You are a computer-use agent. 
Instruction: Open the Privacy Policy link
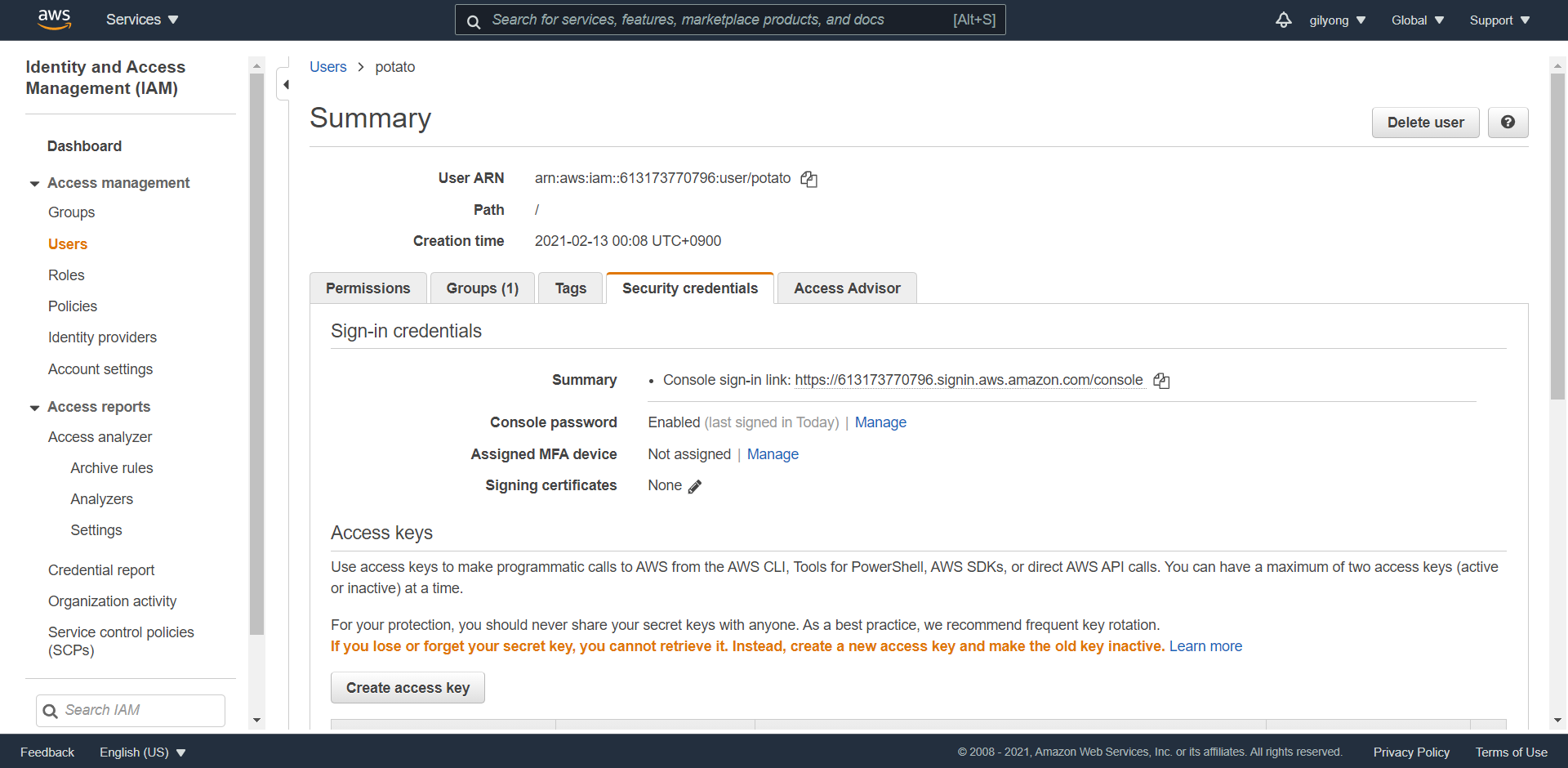(1411, 752)
